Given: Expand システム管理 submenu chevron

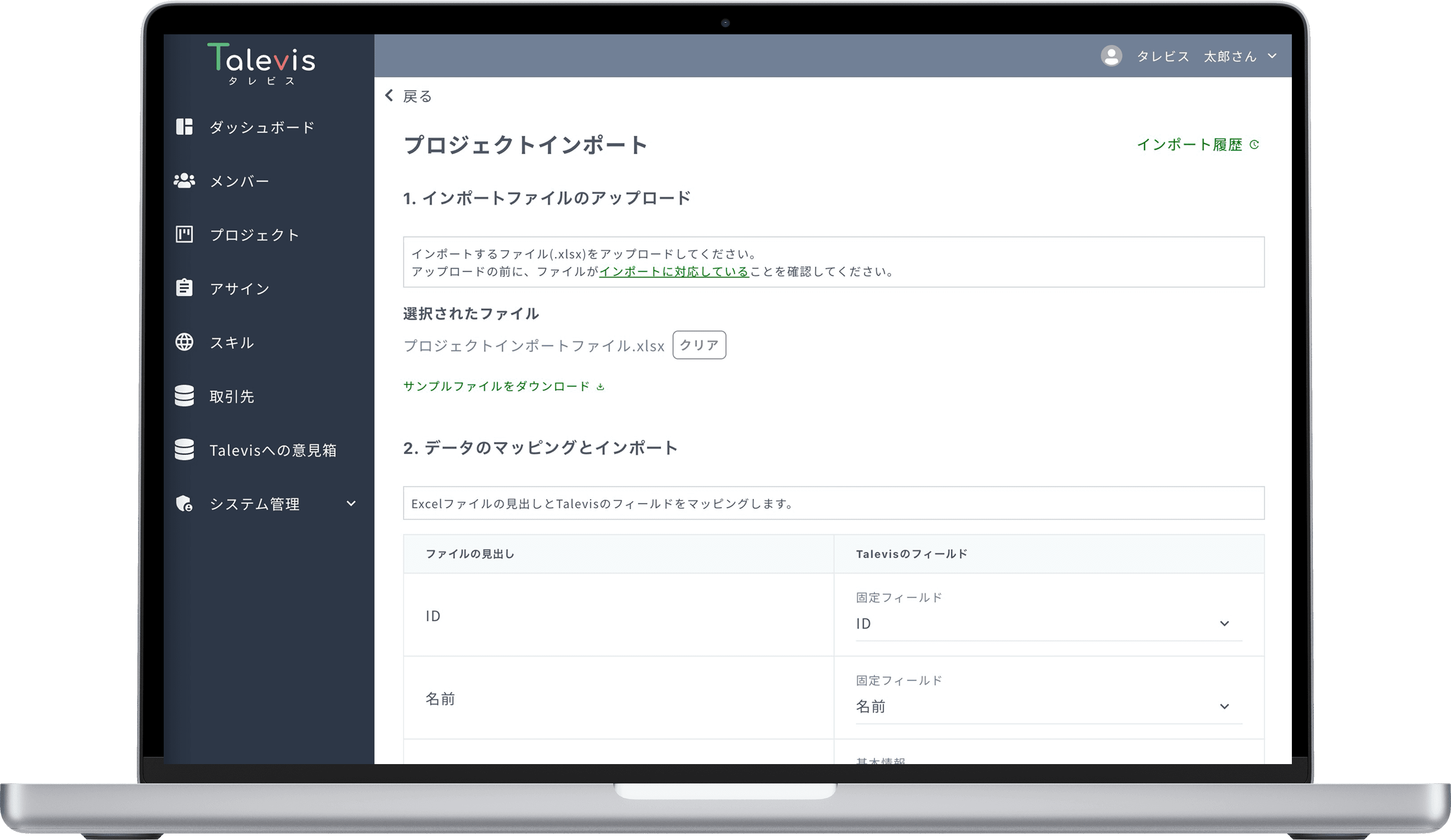Looking at the screenshot, I should [351, 504].
